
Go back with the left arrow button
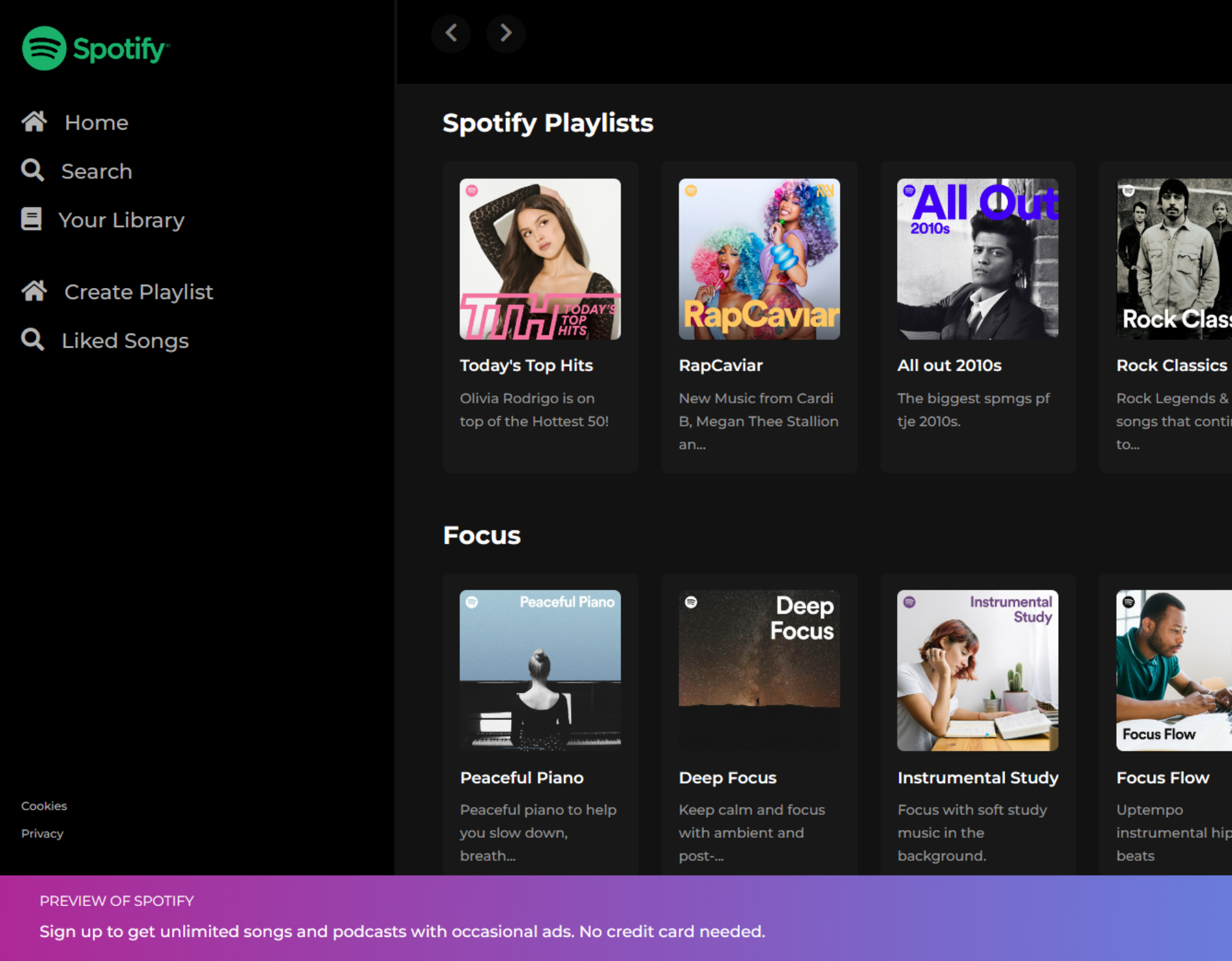point(451,33)
